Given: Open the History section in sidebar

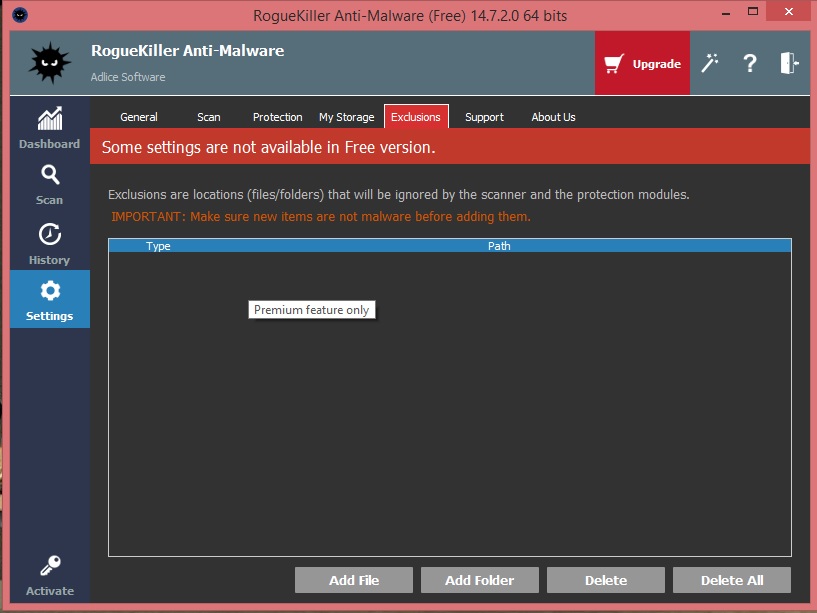Looking at the screenshot, I should pos(49,244).
